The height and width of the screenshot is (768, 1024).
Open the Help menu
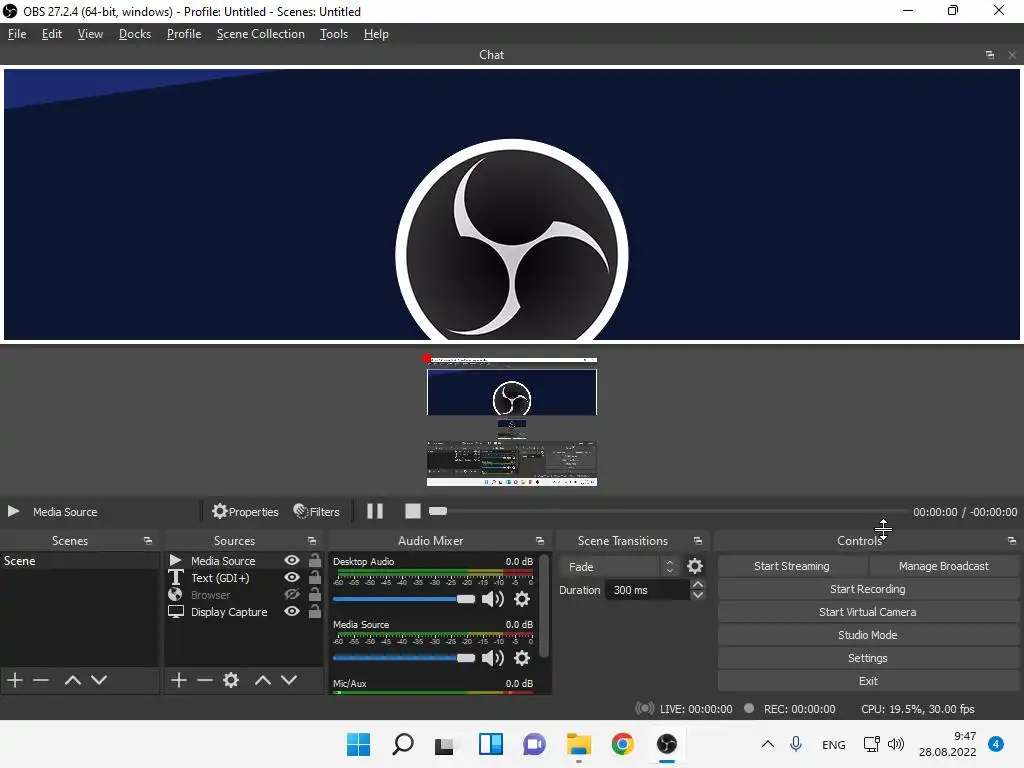click(376, 34)
